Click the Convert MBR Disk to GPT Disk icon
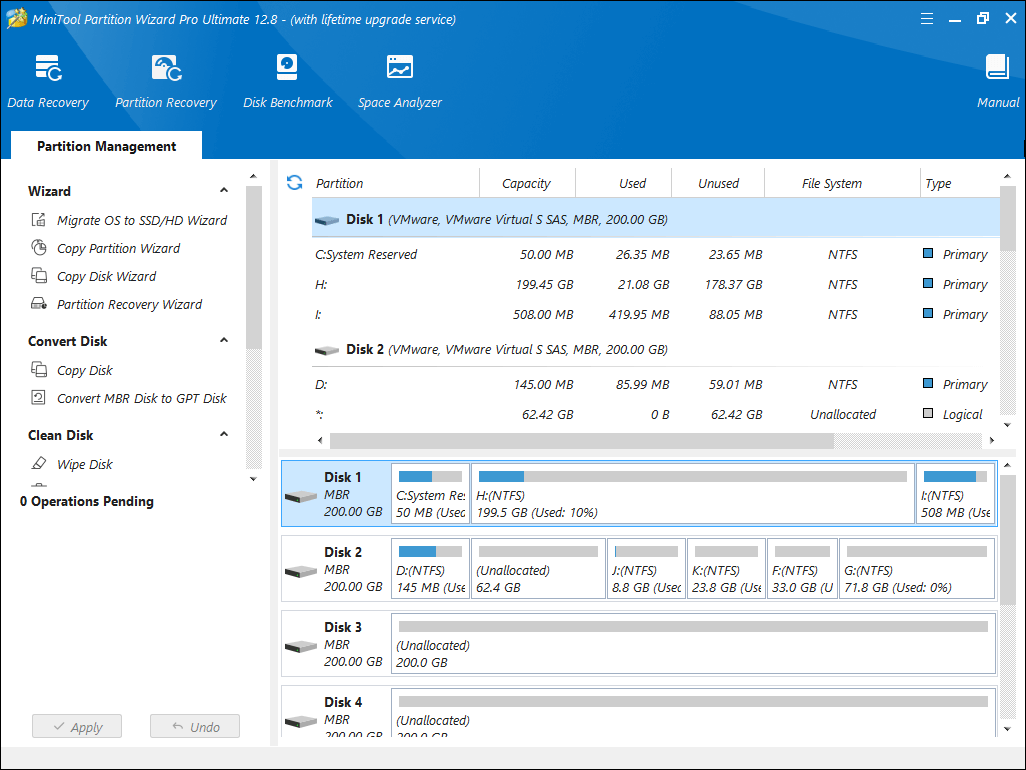1026x770 pixels. coord(39,398)
